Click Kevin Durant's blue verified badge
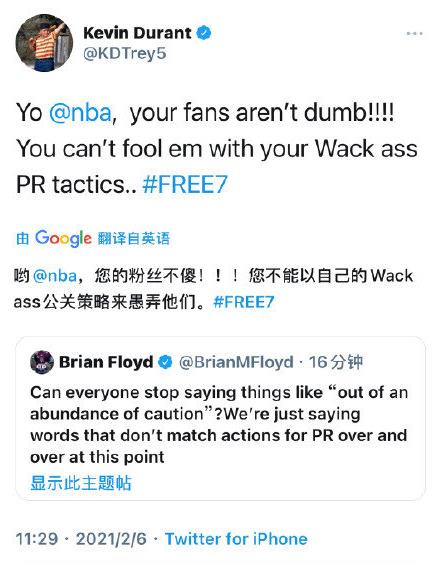Image resolution: width=432 pixels, height=562 pixels. click(x=204, y=33)
